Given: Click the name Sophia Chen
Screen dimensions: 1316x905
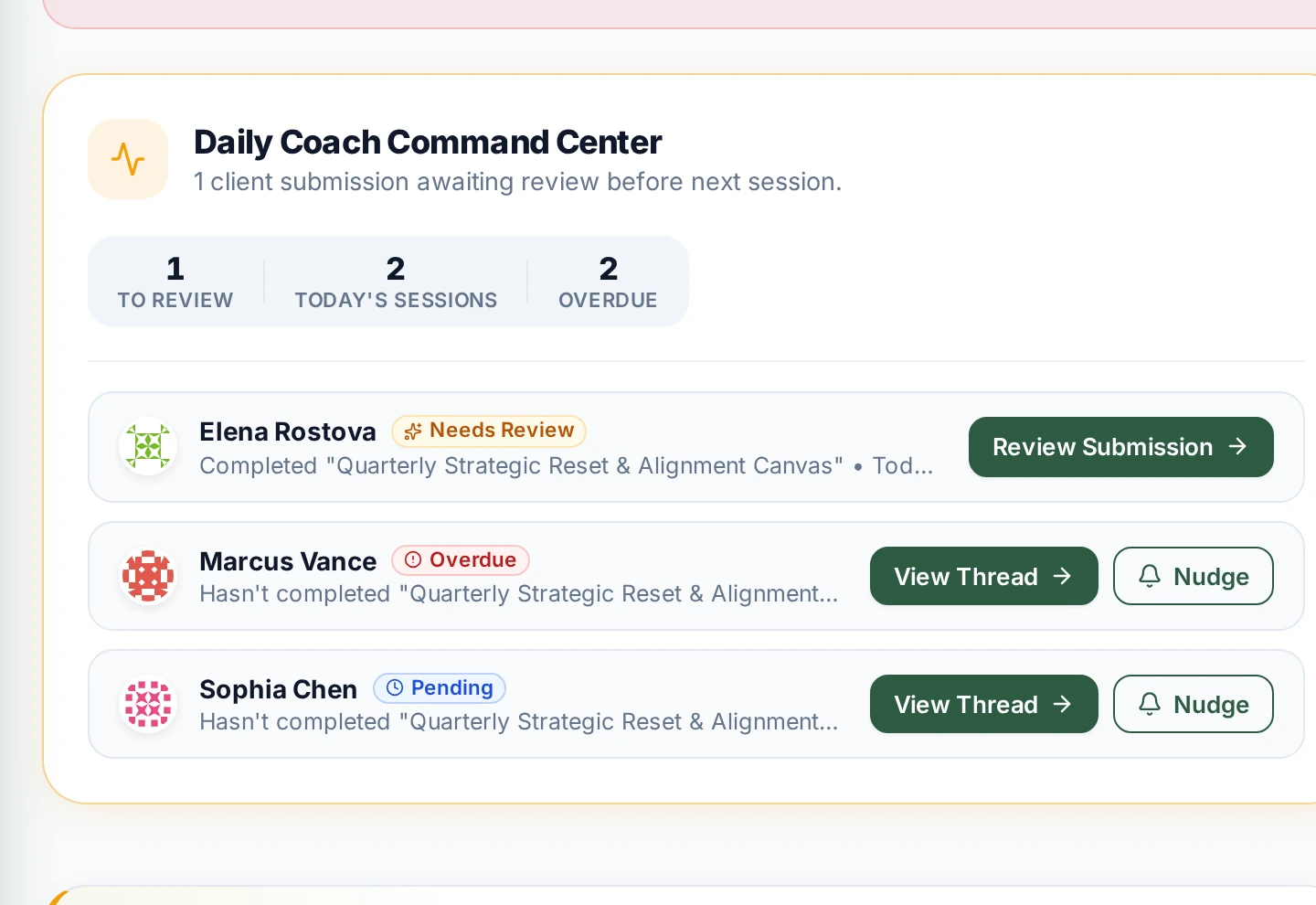Looking at the screenshot, I should (279, 689).
